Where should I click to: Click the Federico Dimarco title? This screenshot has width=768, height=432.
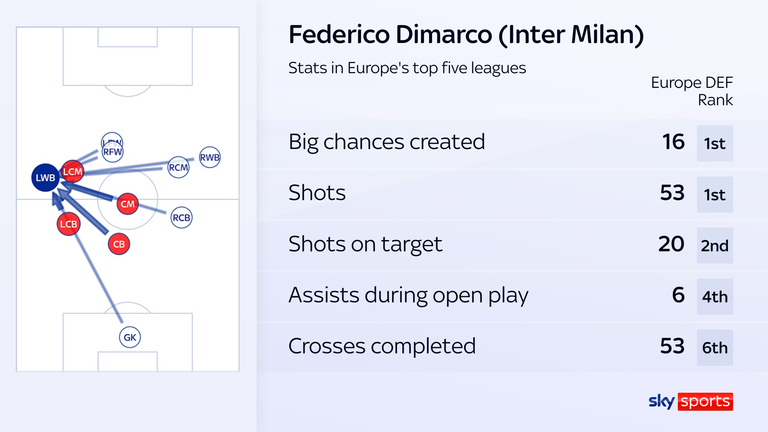(x=466, y=35)
